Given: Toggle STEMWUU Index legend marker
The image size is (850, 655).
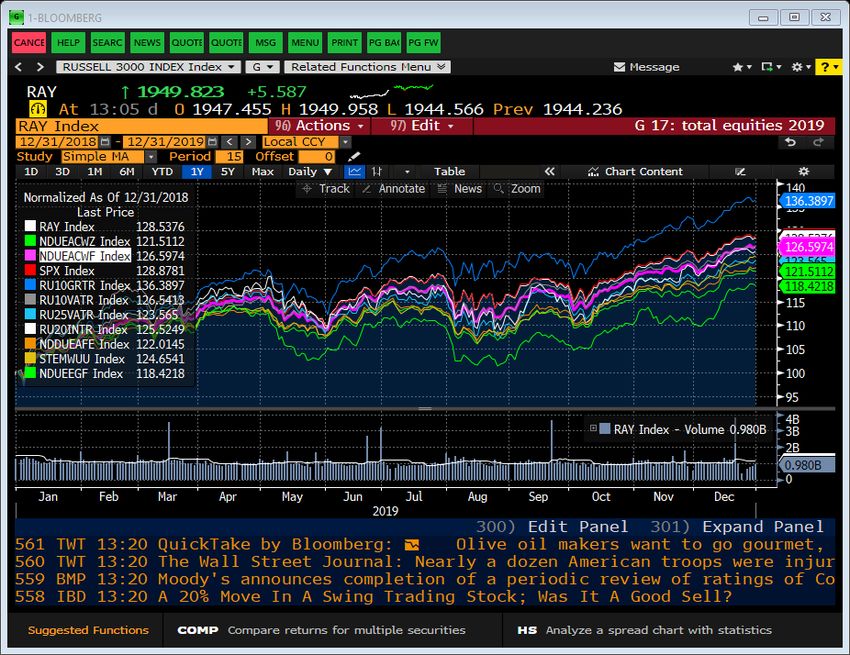Looking at the screenshot, I should point(30,358).
